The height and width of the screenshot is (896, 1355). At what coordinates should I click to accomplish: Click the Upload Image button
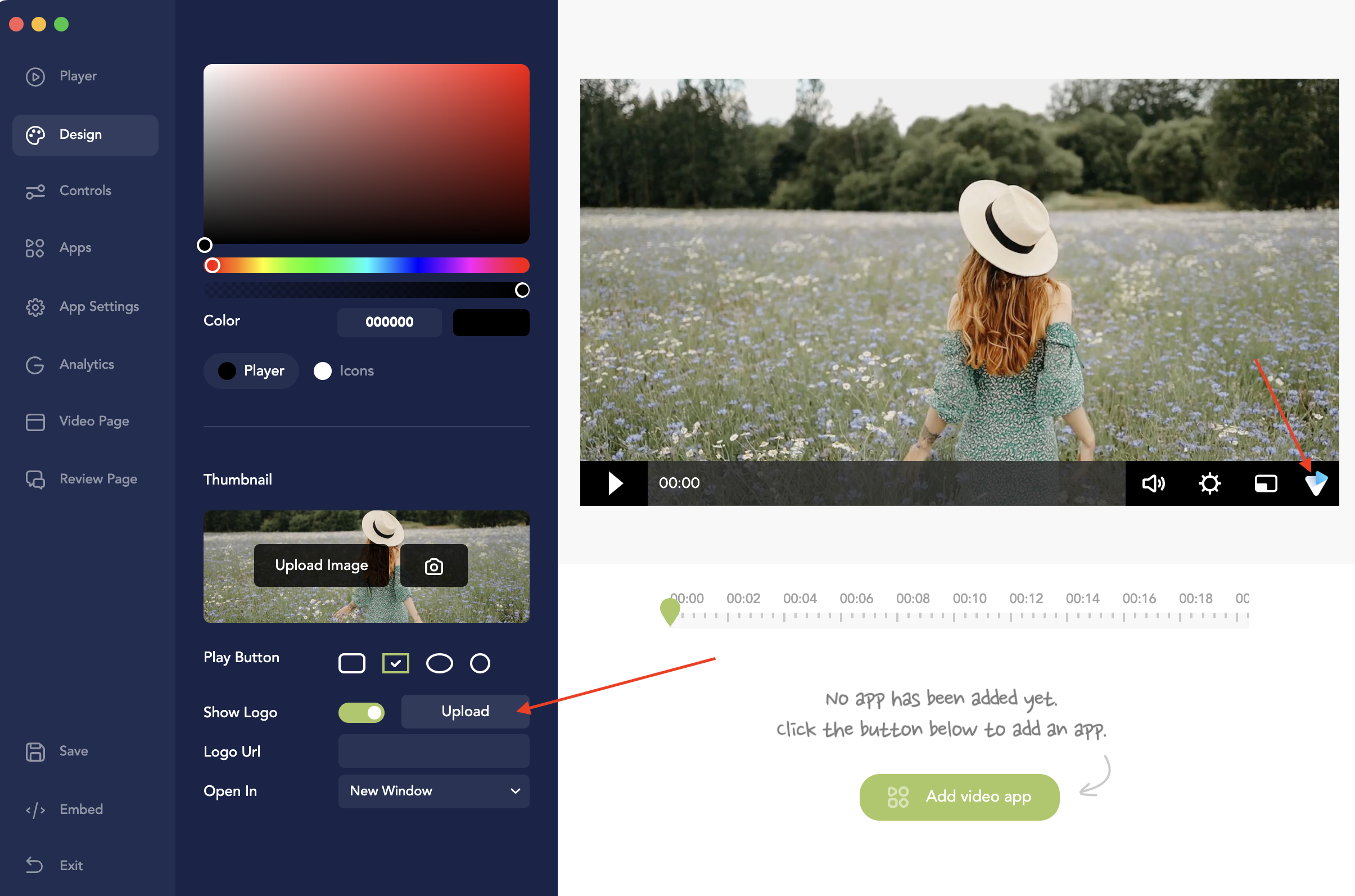pyautogui.click(x=321, y=565)
